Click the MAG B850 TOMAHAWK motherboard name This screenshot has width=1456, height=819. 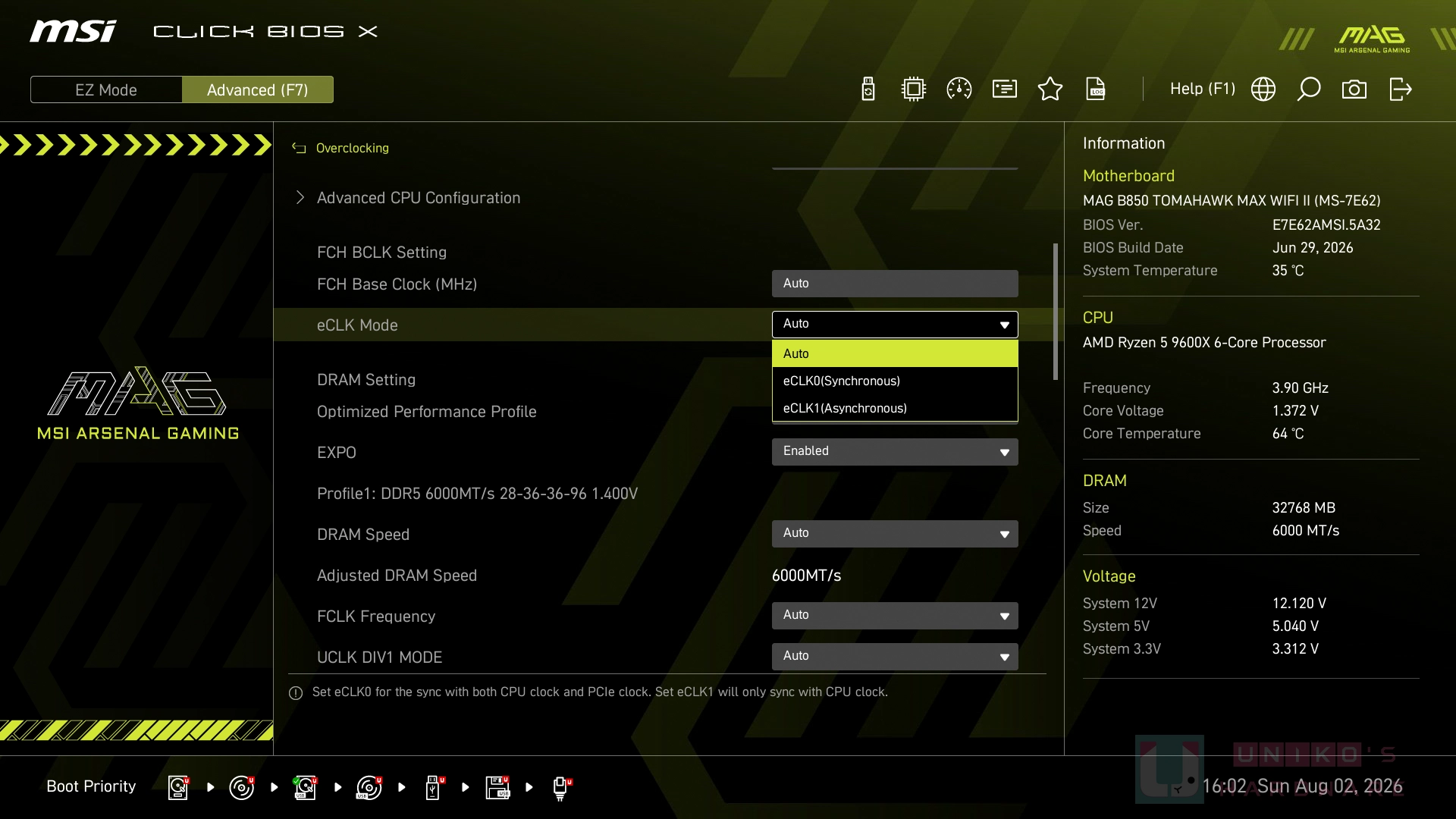[1232, 201]
